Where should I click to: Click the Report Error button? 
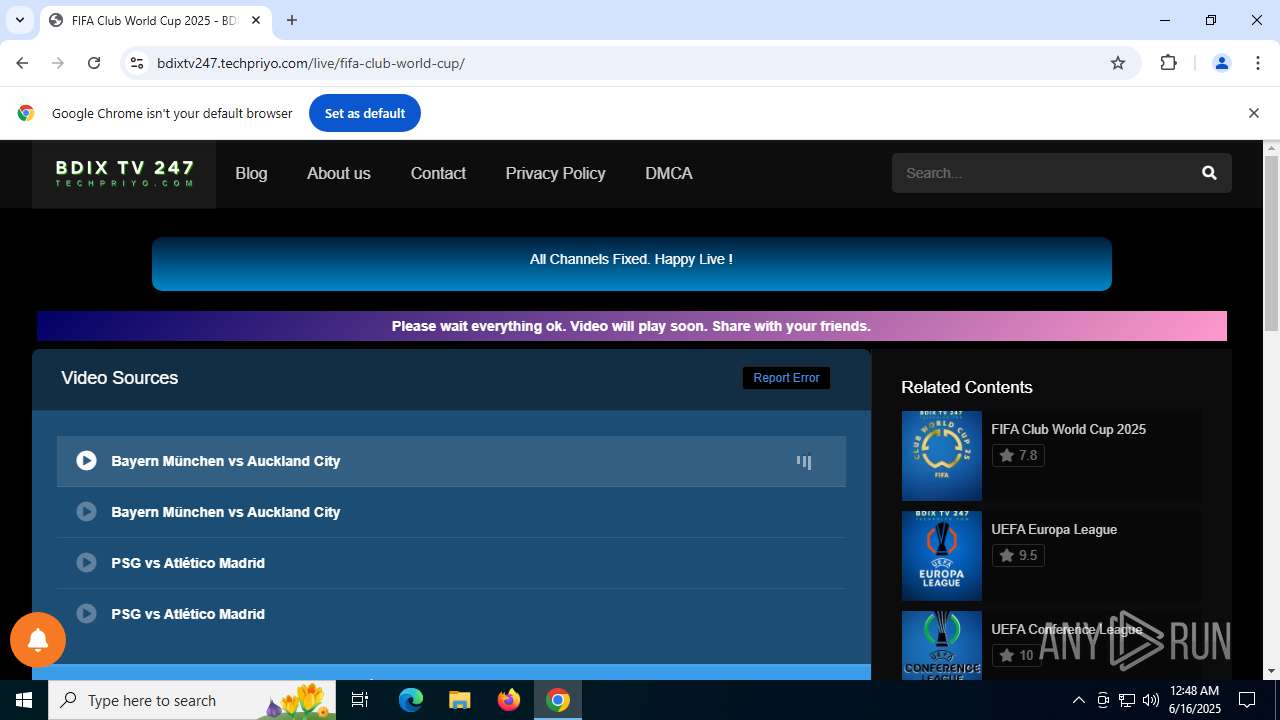pos(786,378)
